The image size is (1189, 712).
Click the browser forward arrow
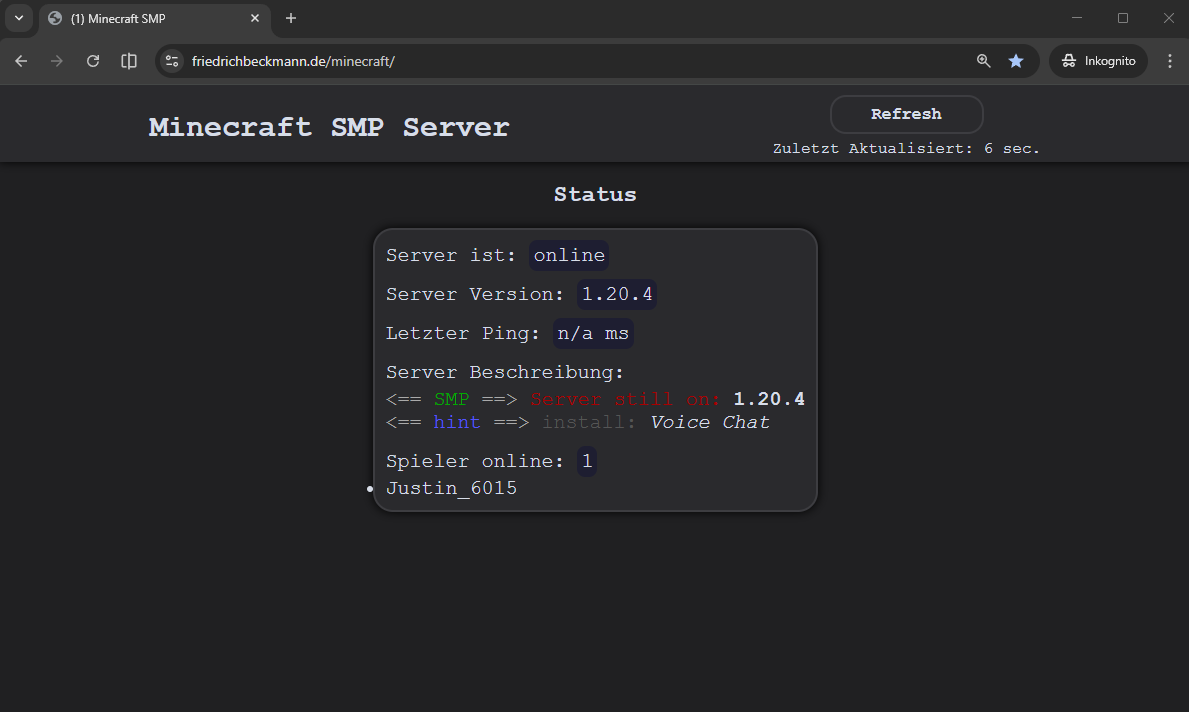click(x=57, y=61)
